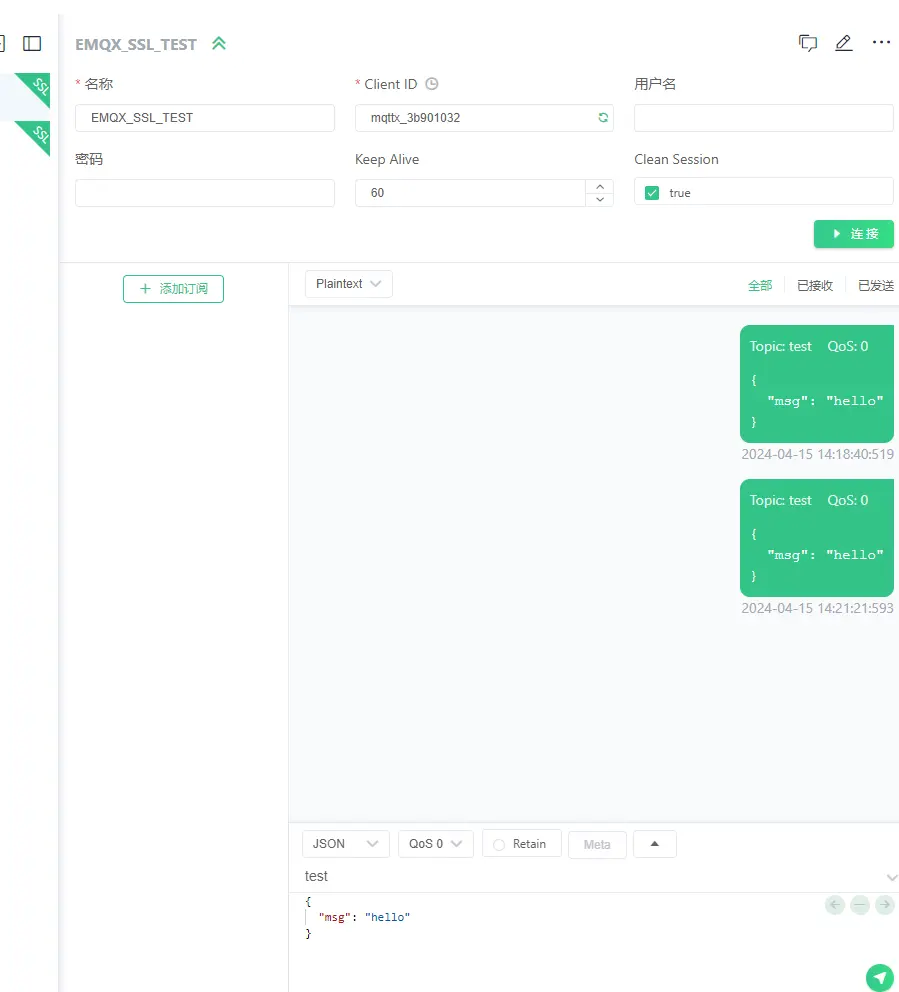
Task: Collapse publish area with up-triangle button
Action: [655, 844]
